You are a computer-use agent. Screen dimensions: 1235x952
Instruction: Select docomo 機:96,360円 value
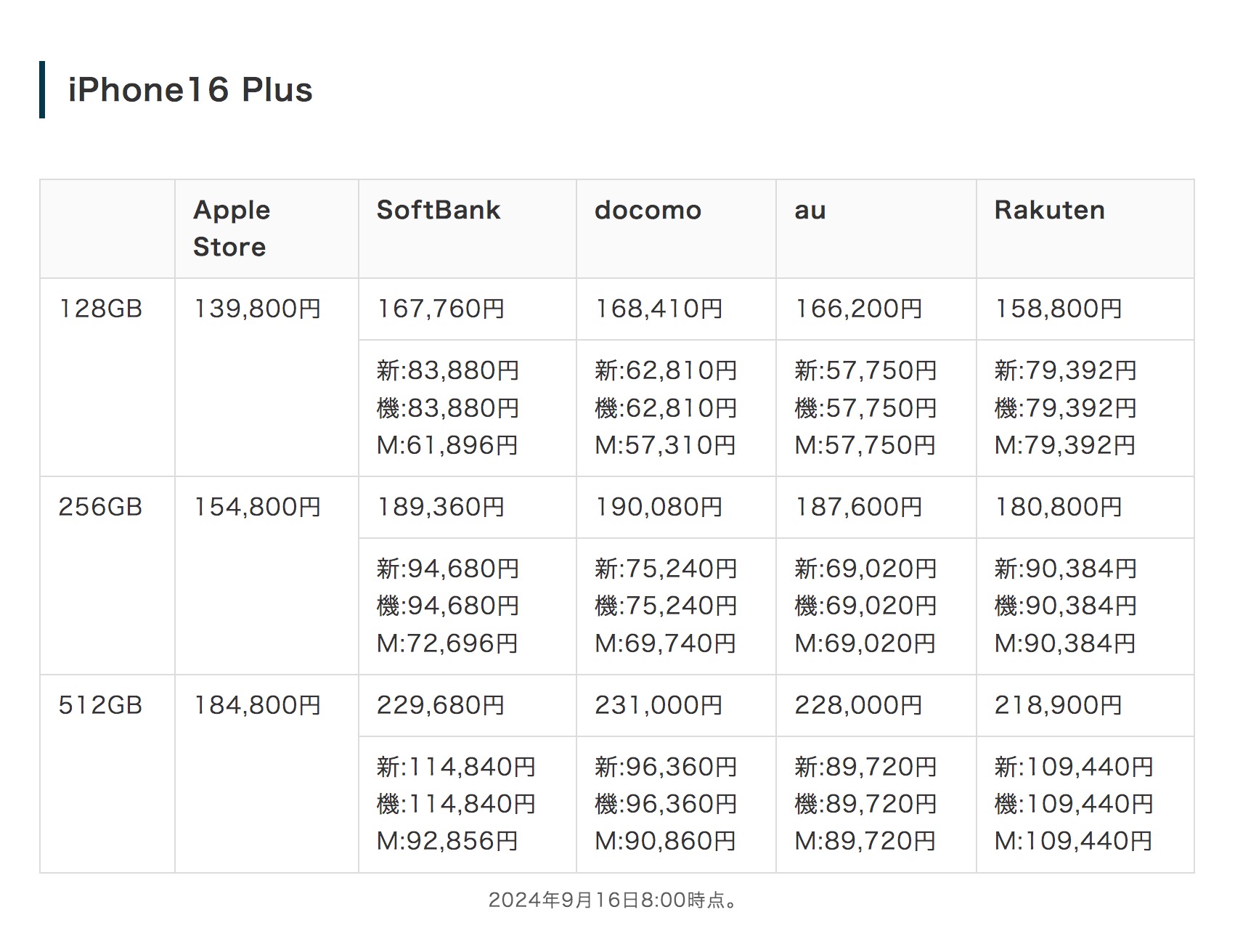(666, 804)
